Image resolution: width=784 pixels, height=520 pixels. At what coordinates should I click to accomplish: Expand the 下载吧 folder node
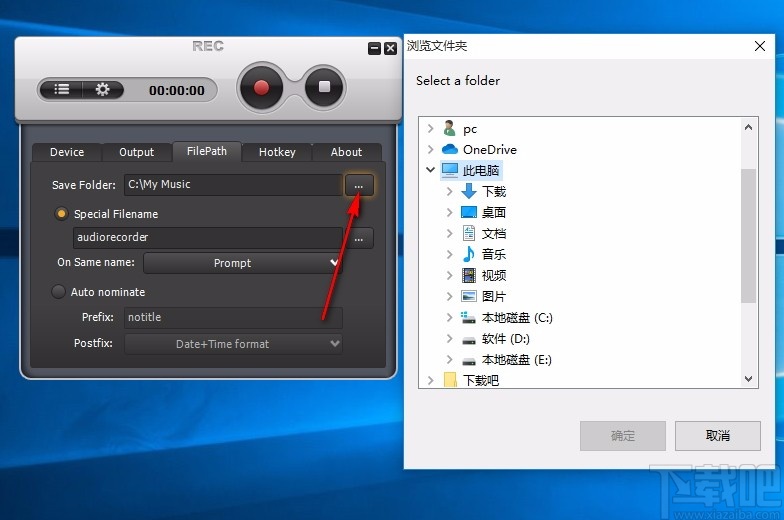430,380
